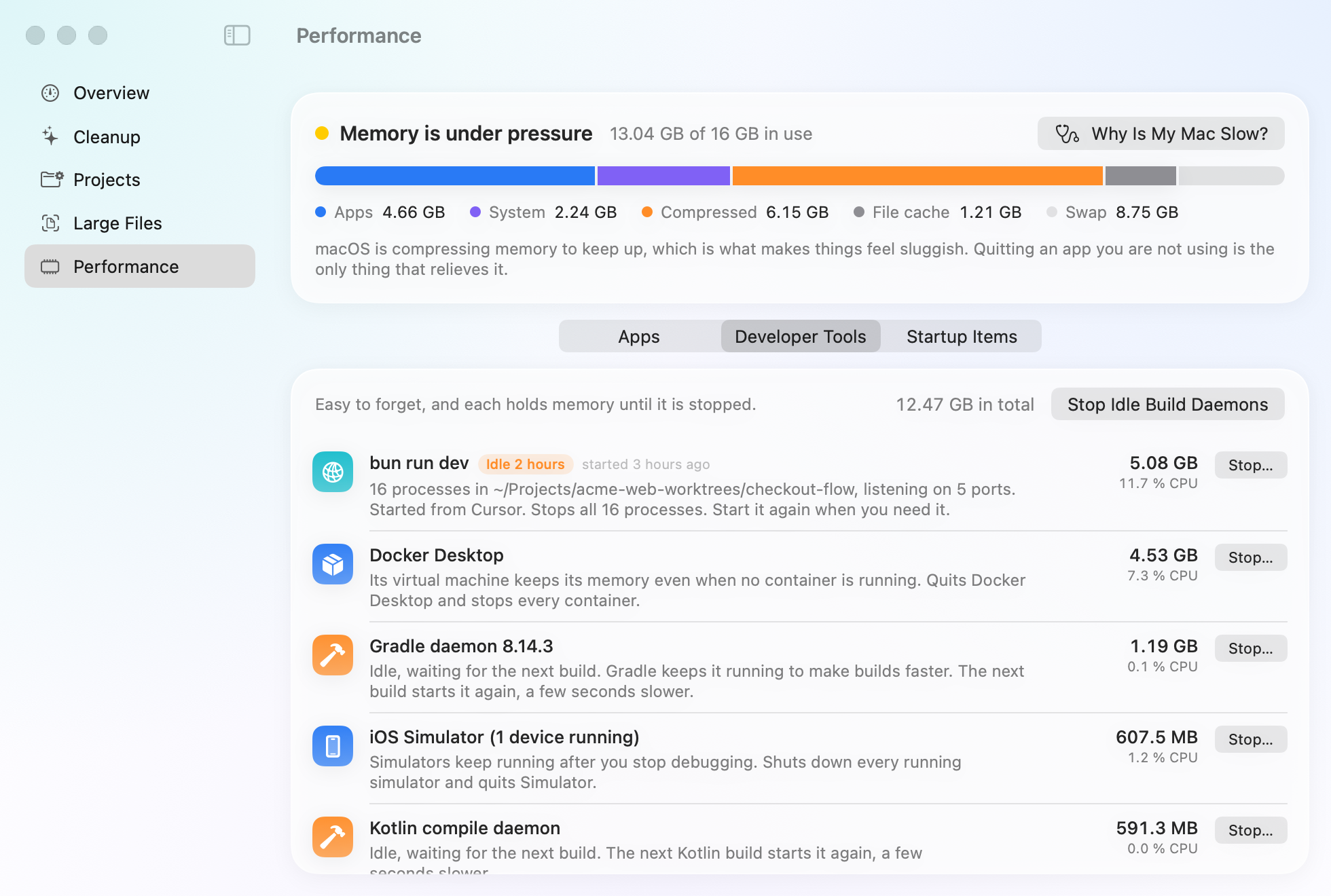1331x896 pixels.
Task: Click the Cleanup sparkle icon
Action: tap(50, 136)
